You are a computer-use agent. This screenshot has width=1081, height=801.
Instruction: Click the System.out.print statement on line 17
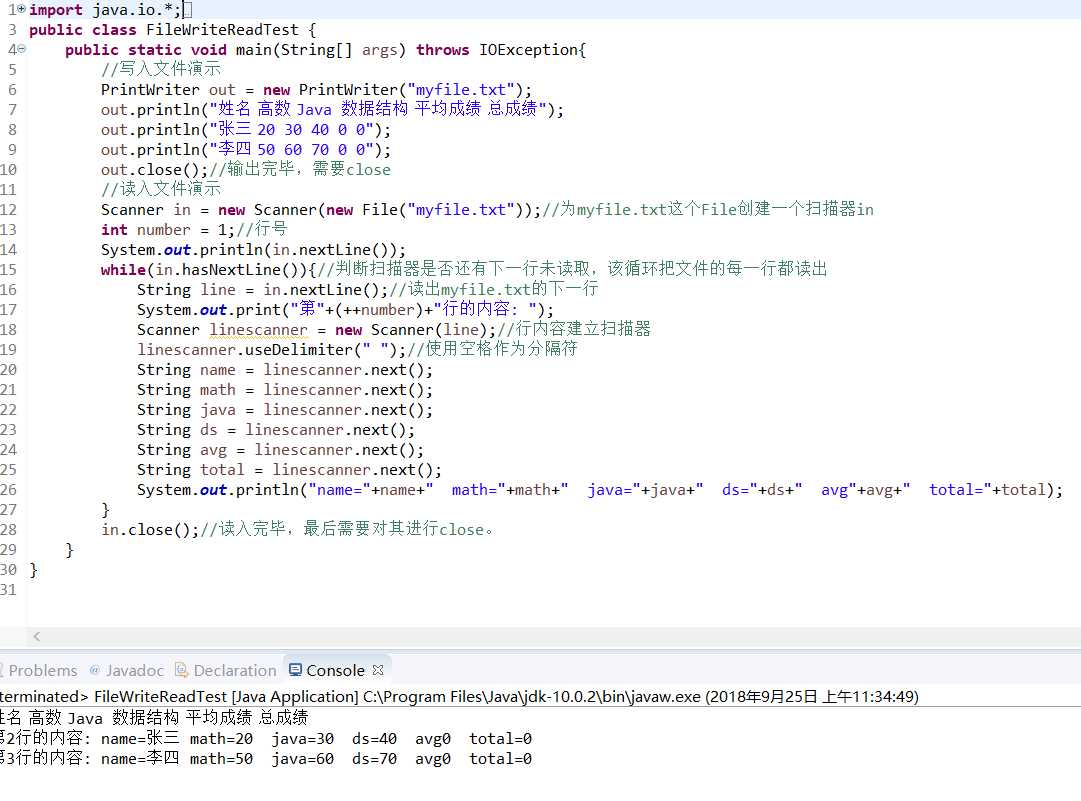point(345,310)
